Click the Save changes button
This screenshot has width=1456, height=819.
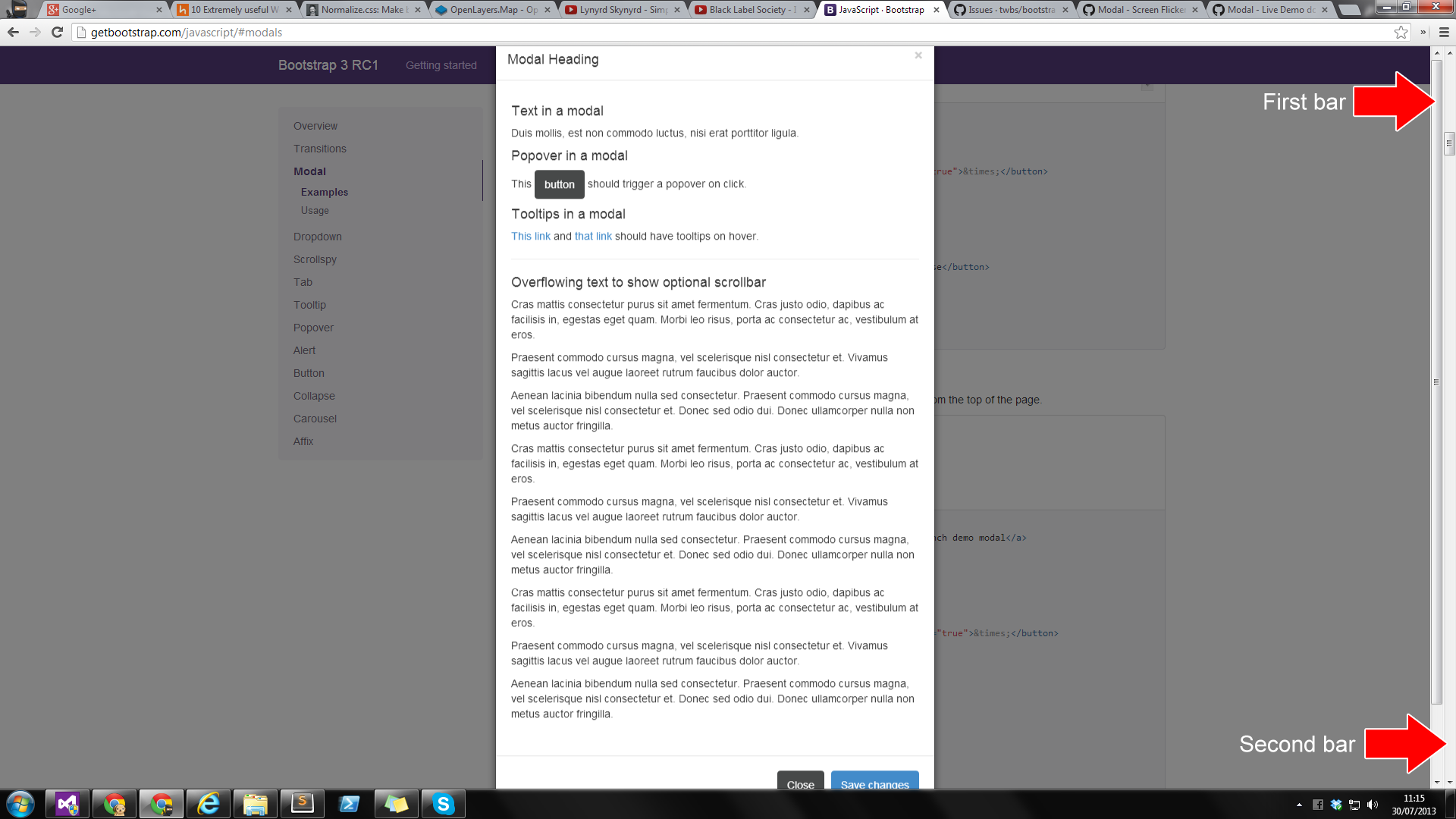[x=875, y=784]
